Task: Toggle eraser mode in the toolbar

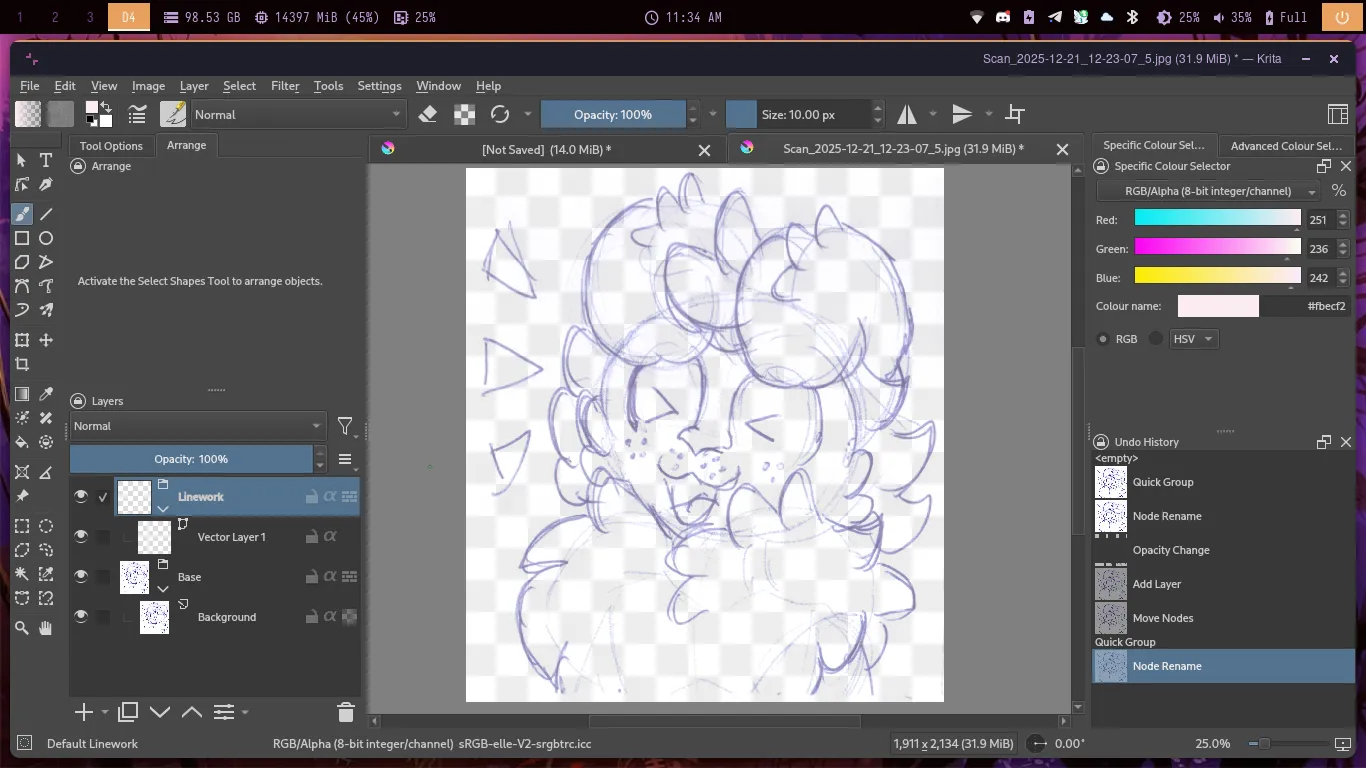Action: (x=428, y=115)
